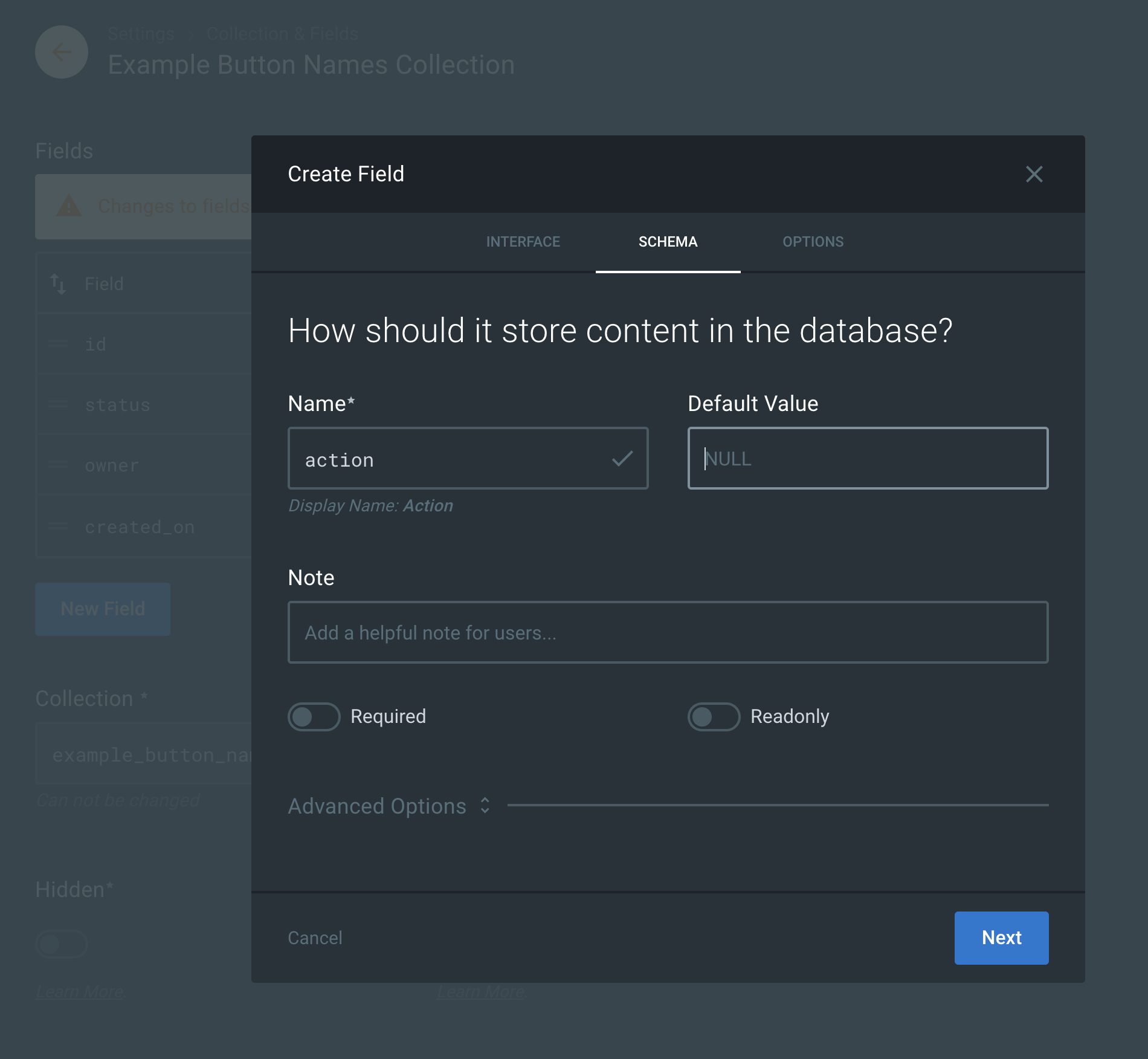
Task: Click the sort arrows icon in Fields header
Action: click(58, 284)
